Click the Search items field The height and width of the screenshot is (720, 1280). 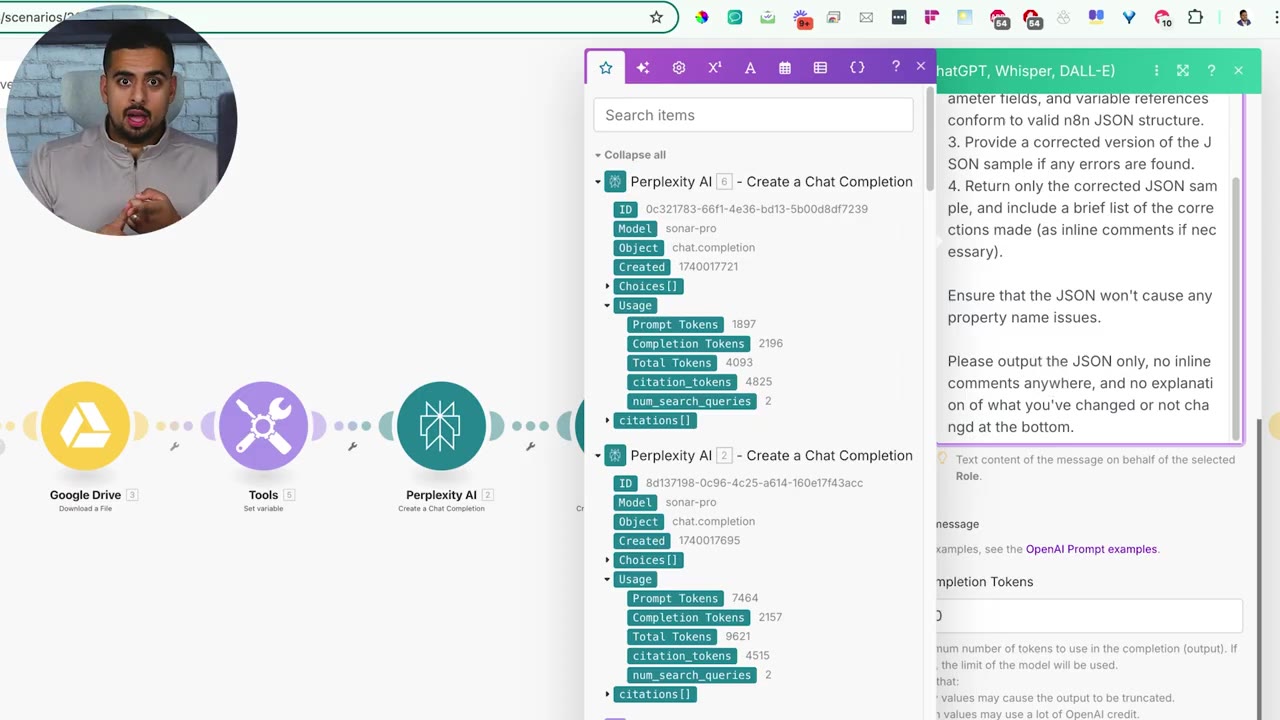(x=753, y=115)
